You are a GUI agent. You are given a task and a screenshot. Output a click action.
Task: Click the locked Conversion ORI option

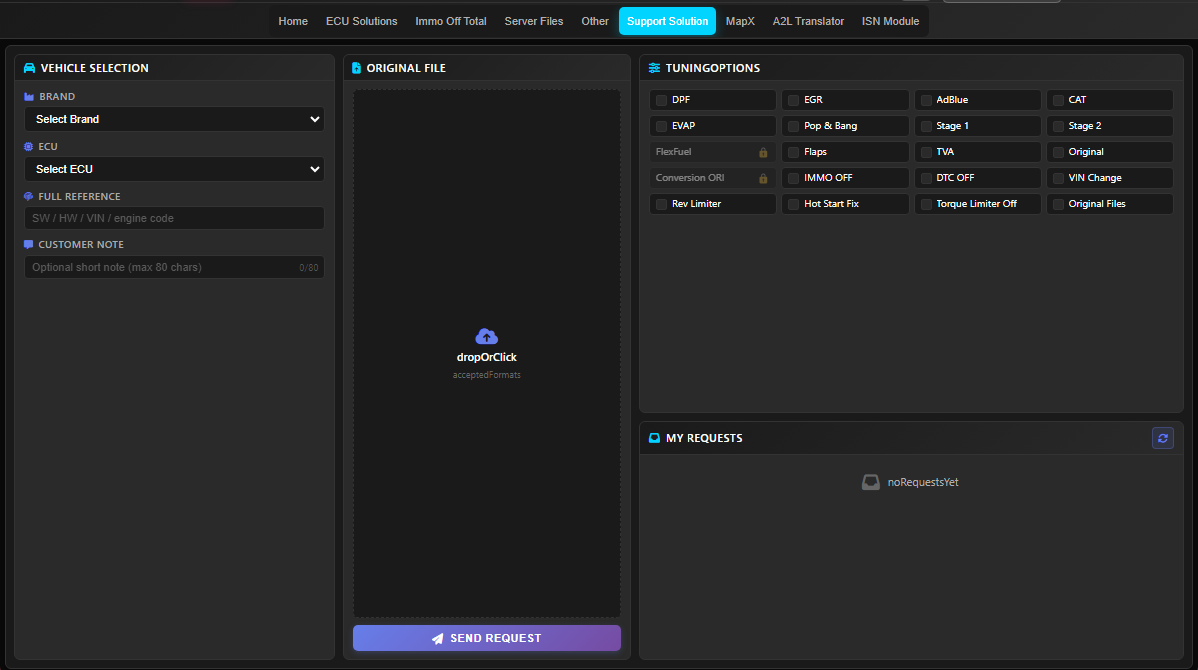(712, 178)
